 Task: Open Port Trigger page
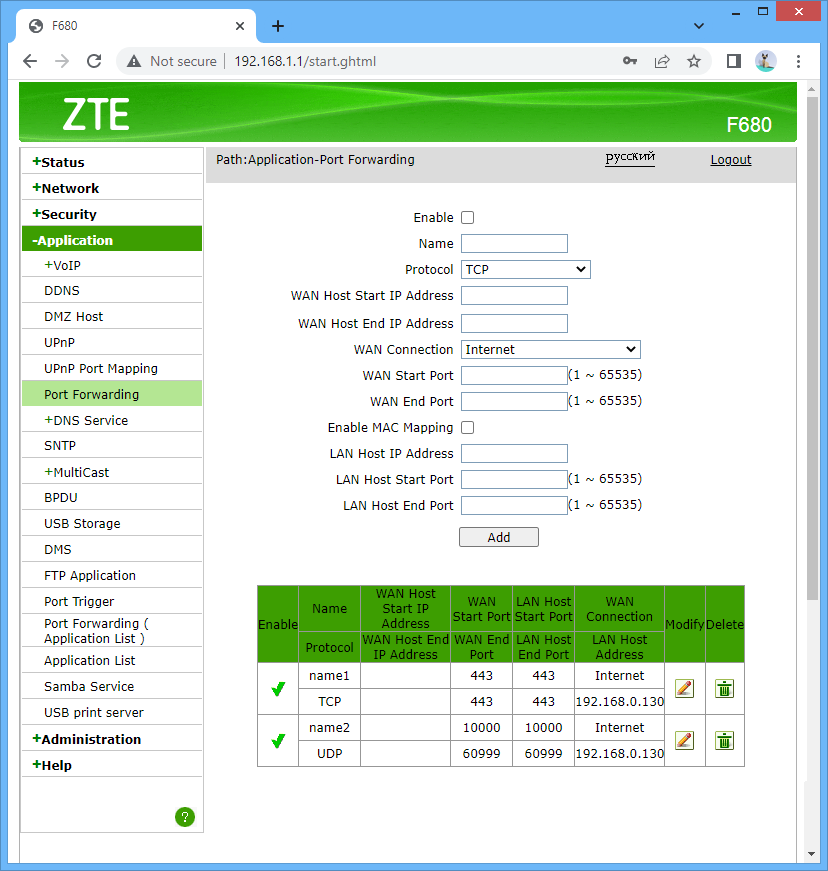(79, 602)
